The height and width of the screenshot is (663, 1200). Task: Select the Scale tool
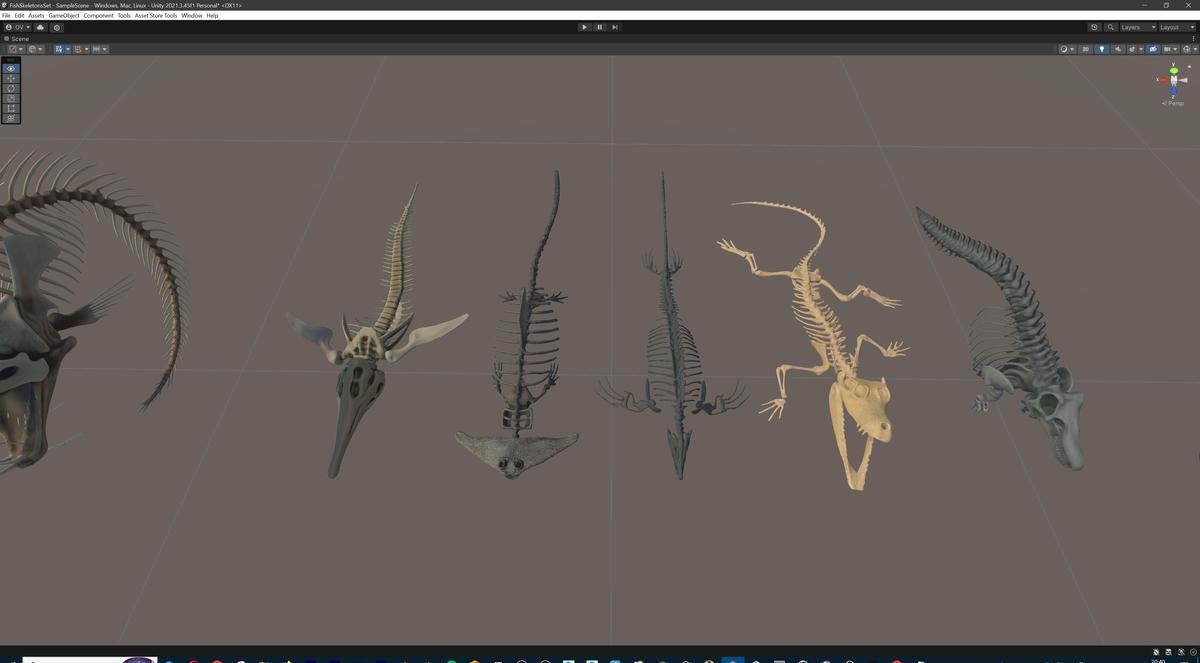pyautogui.click(x=10, y=98)
